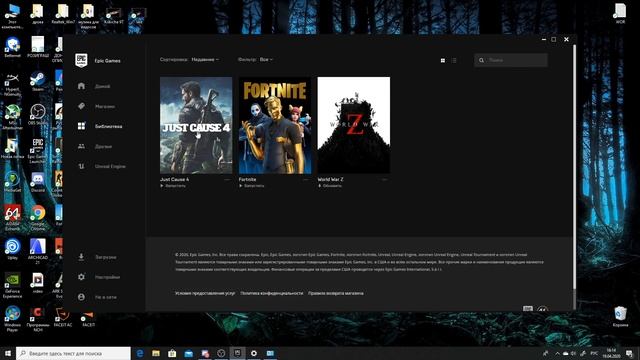Open Steam desktop shortcut
Screen dimensions: 640x360
point(38,81)
